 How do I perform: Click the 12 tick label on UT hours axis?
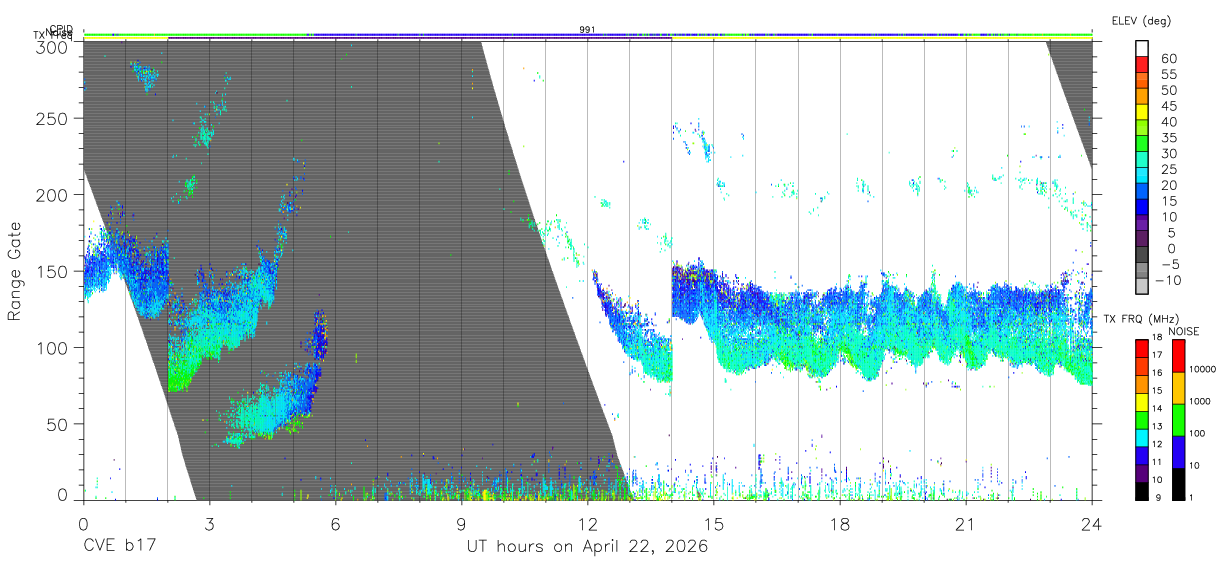coord(587,524)
